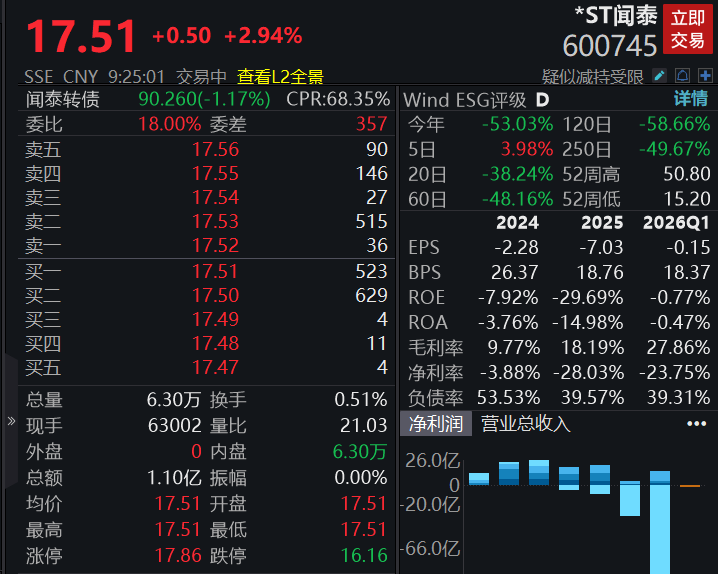Click the 买五 price 17.47
Viewport: 718px width, 574px height.
coord(215,368)
